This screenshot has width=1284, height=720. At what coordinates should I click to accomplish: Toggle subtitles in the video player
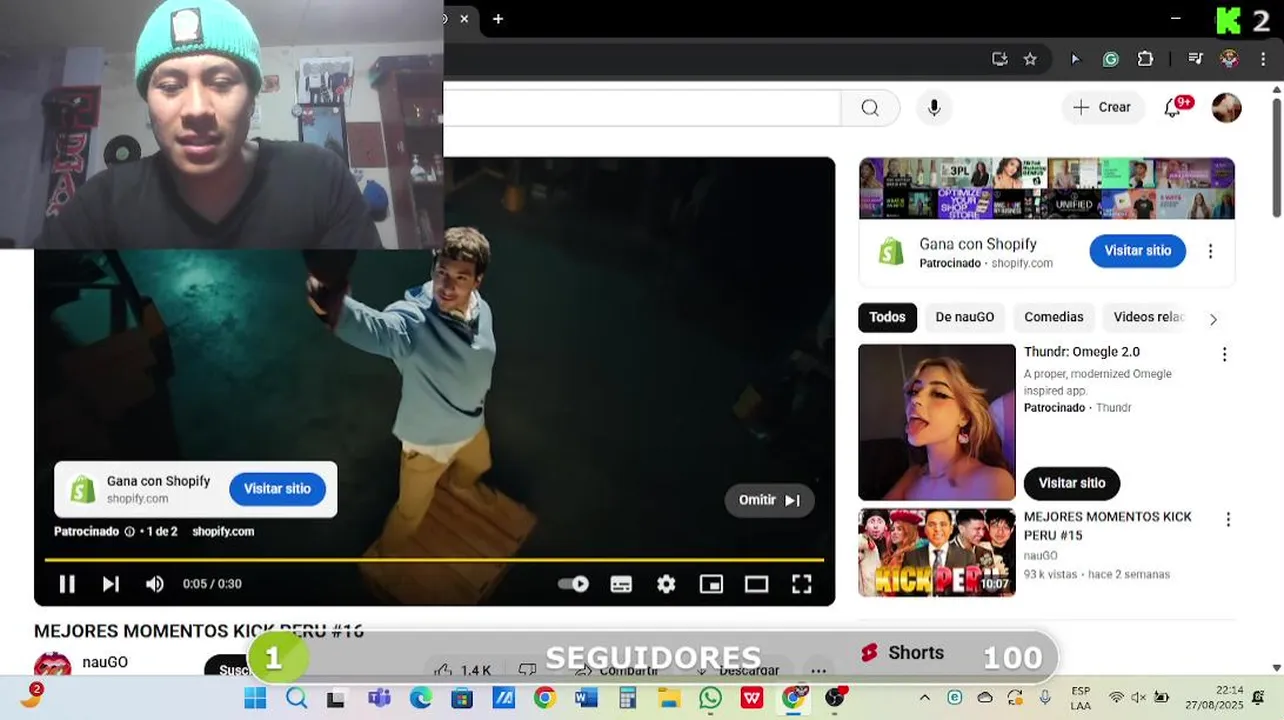click(621, 584)
